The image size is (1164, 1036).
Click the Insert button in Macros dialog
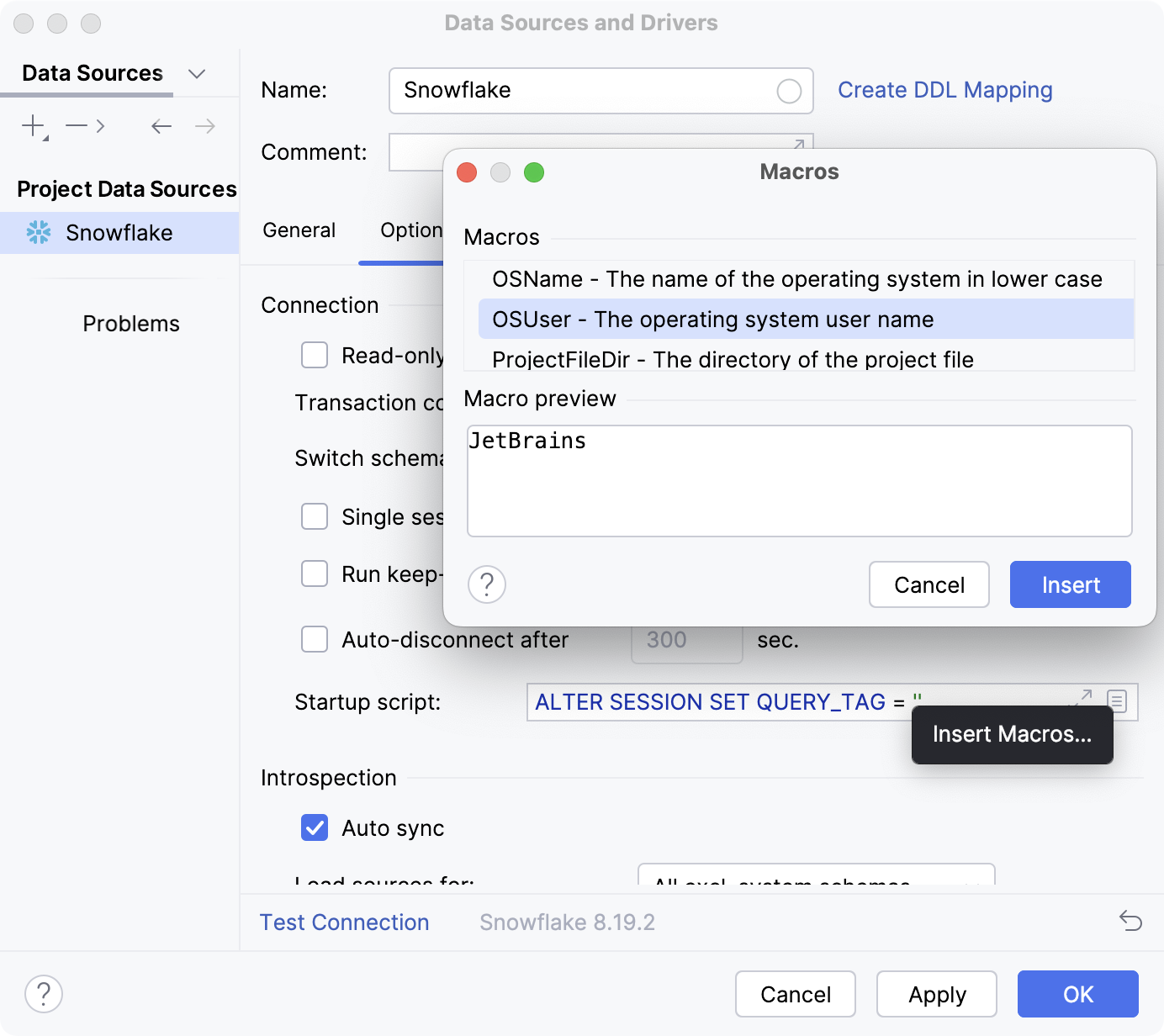(1070, 584)
